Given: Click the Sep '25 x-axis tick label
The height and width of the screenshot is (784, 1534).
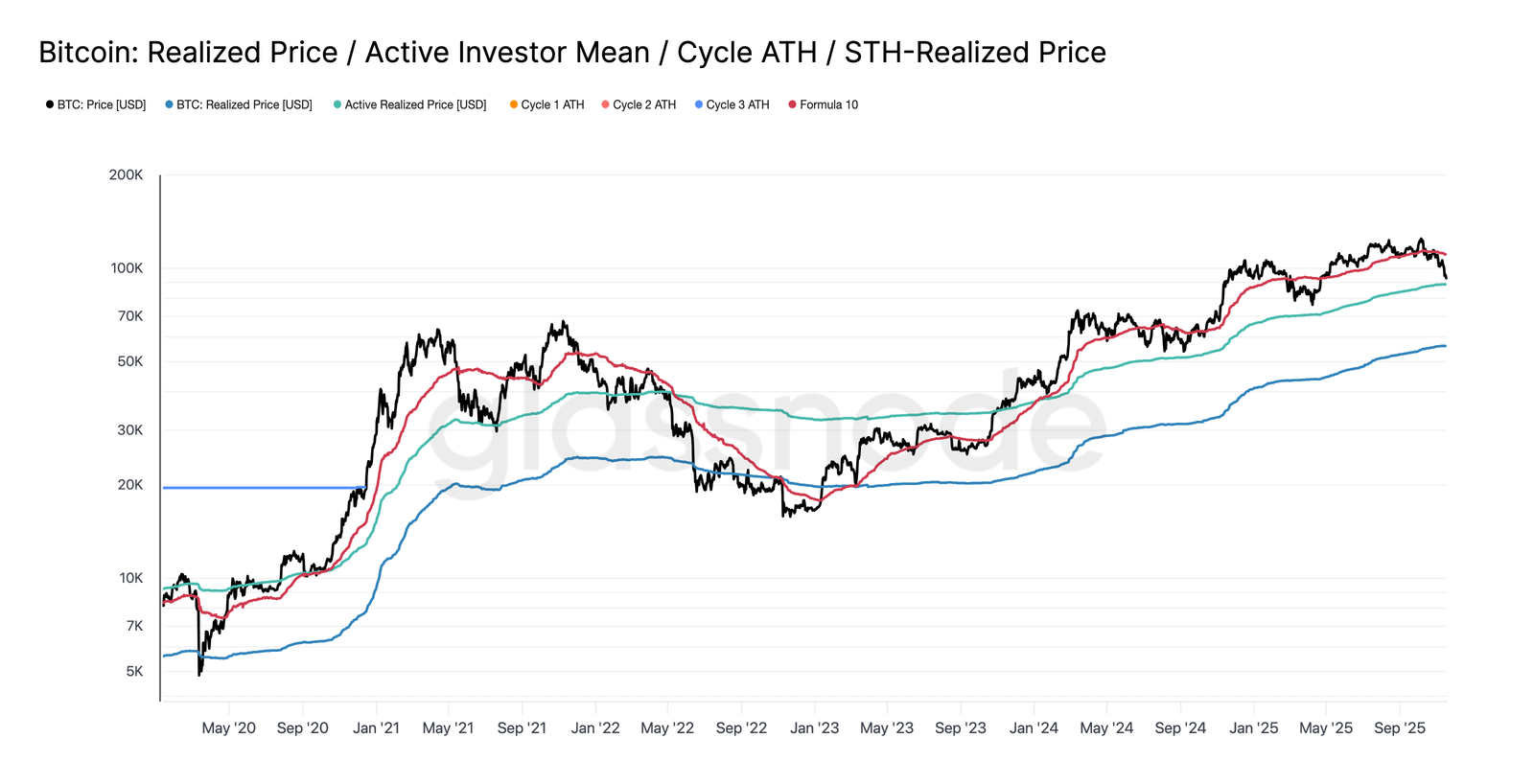Looking at the screenshot, I should point(1399,727).
